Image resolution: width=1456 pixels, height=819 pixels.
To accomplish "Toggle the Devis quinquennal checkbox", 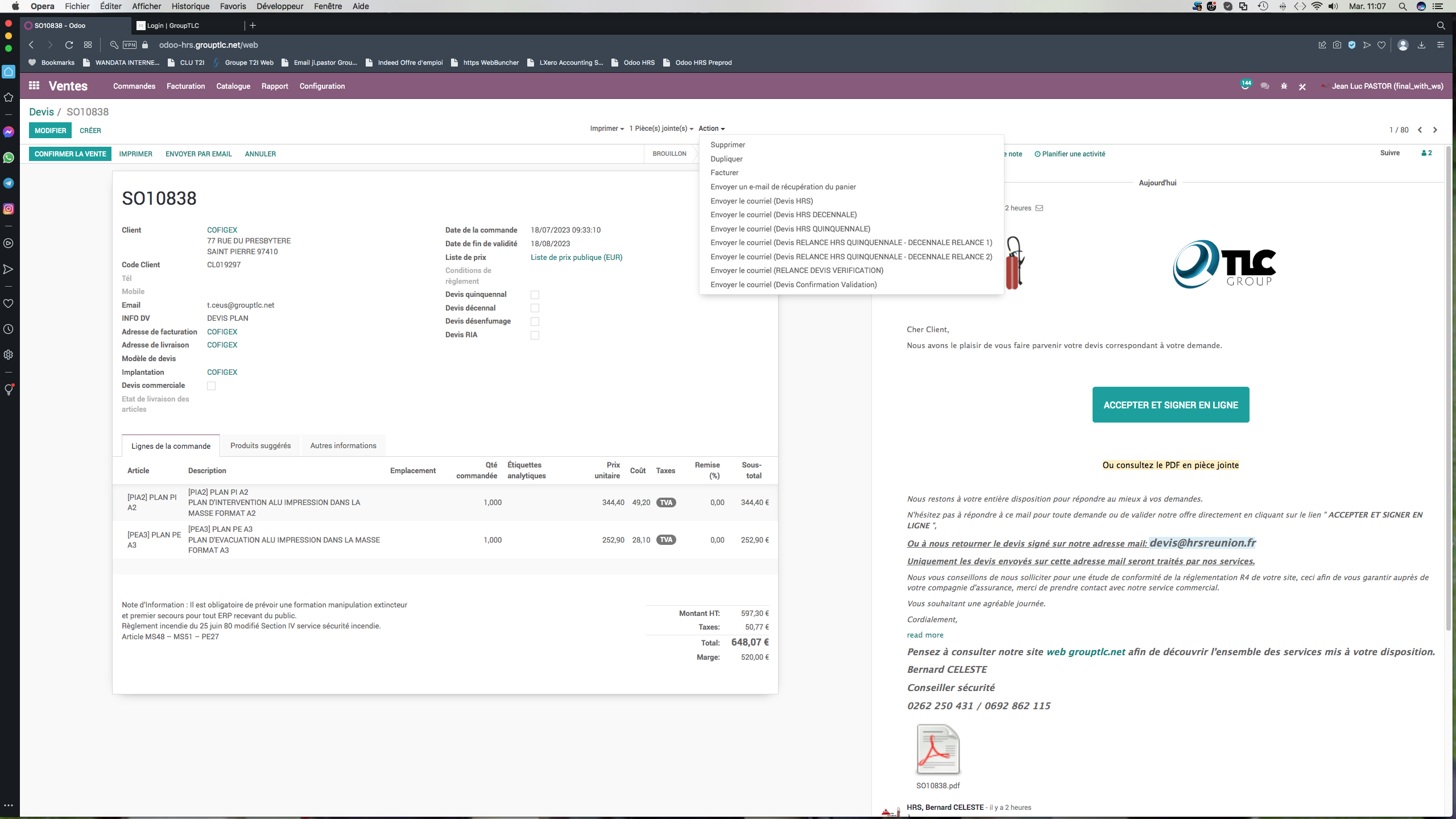I will point(535,295).
